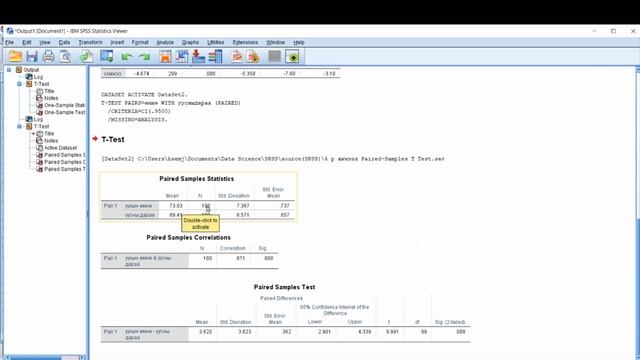Viewport: 640px width, 360px height.
Task: Open the Help menu
Action: click(299, 42)
